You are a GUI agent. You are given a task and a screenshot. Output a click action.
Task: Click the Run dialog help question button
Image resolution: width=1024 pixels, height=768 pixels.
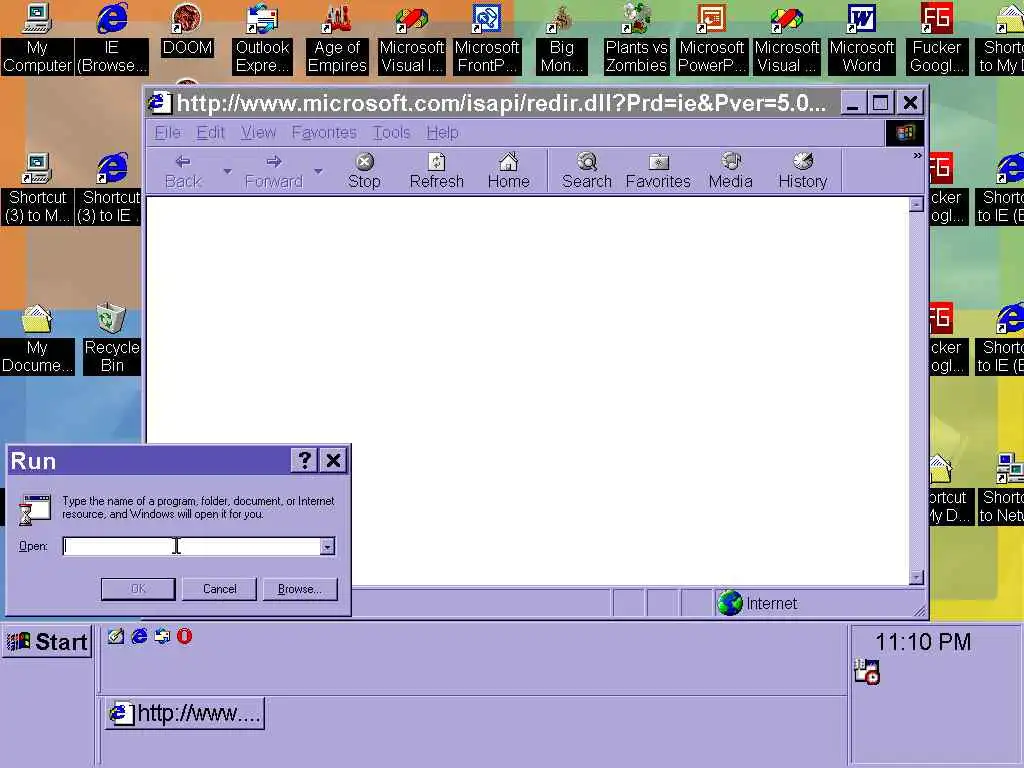click(304, 461)
